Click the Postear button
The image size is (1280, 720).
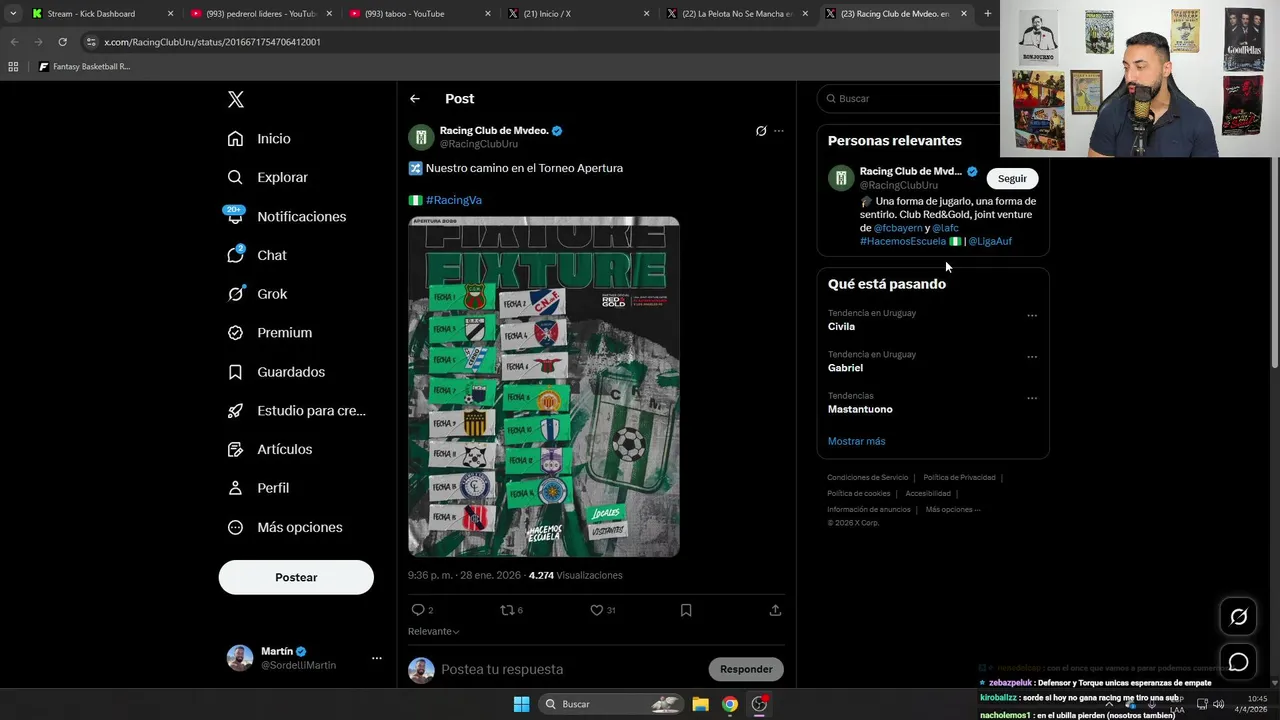(296, 577)
